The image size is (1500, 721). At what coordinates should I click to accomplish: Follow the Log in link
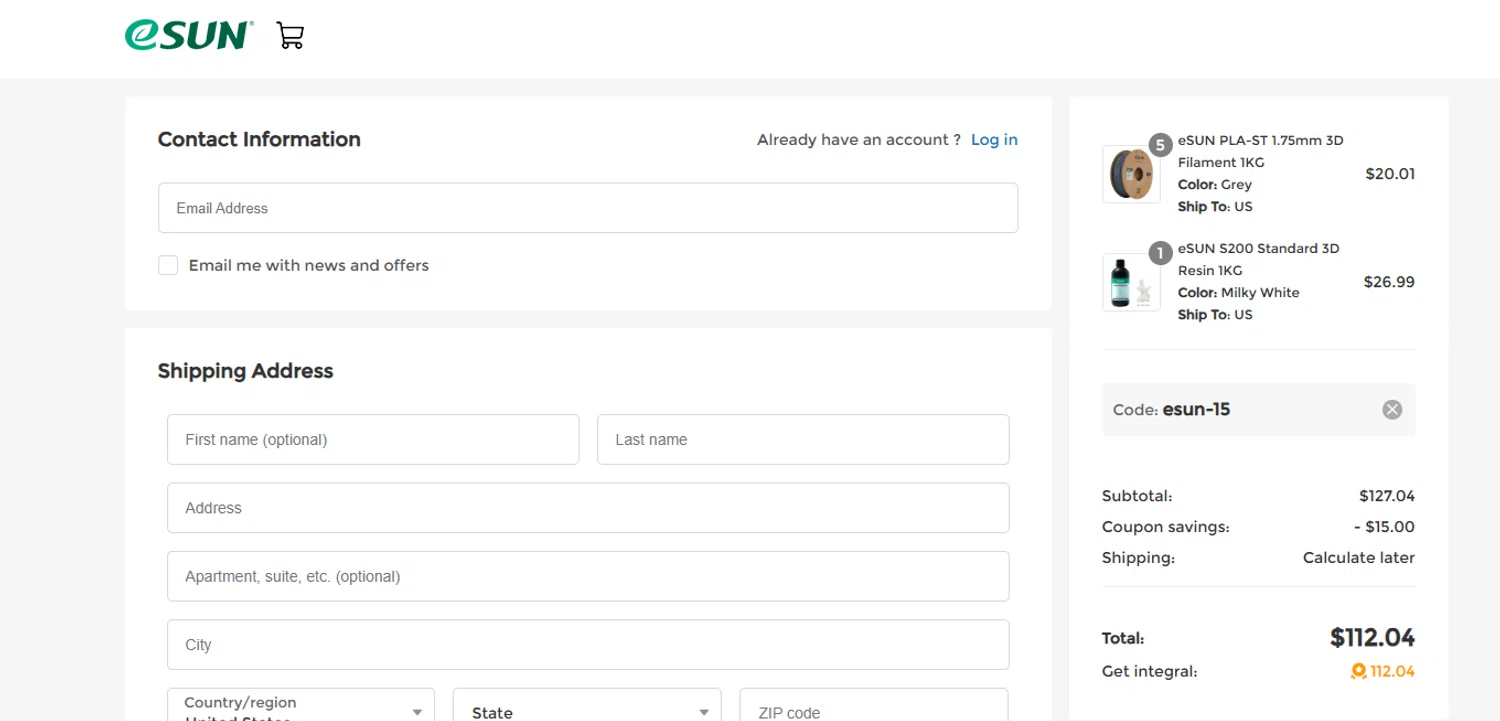click(x=994, y=139)
